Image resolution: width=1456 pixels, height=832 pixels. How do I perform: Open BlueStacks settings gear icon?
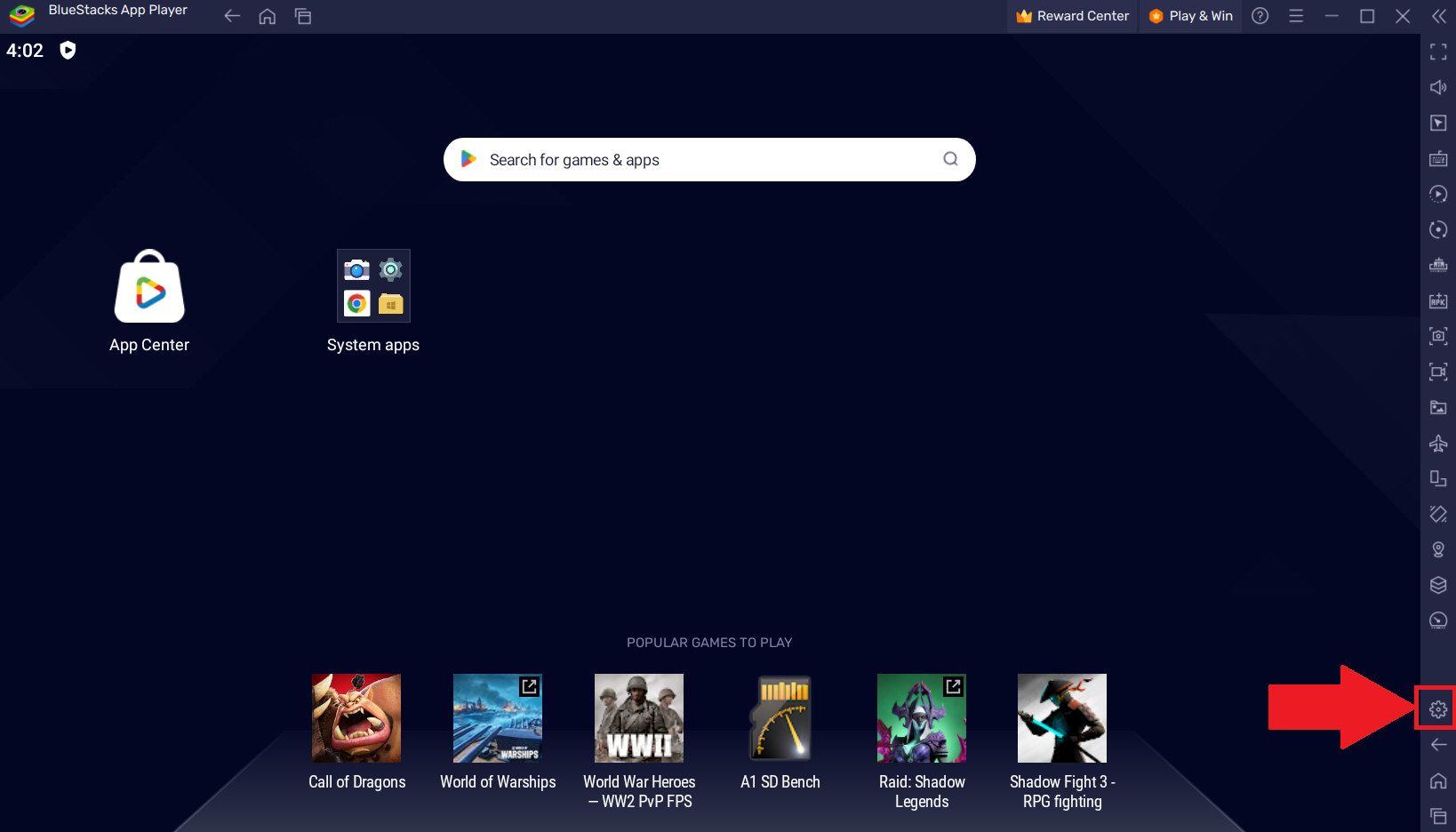[1438, 709]
